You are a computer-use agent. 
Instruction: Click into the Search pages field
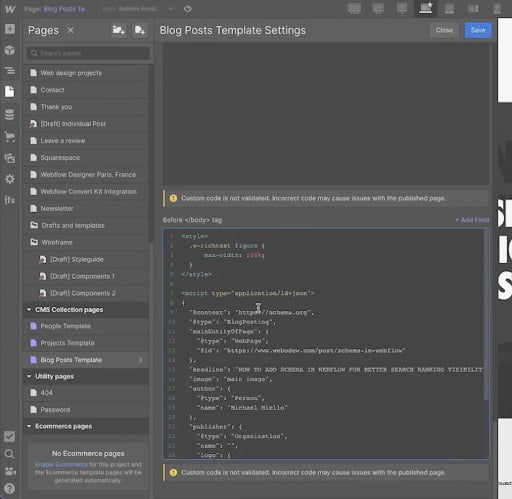point(88,53)
